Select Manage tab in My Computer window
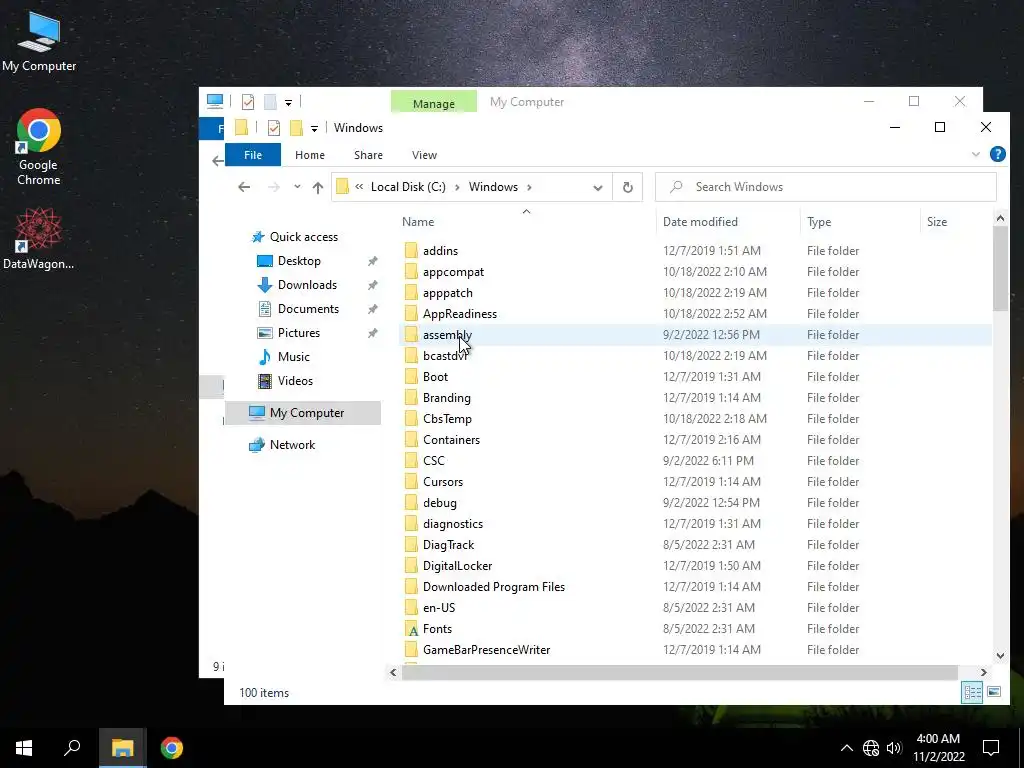This screenshot has height=768, width=1024. pos(434,103)
